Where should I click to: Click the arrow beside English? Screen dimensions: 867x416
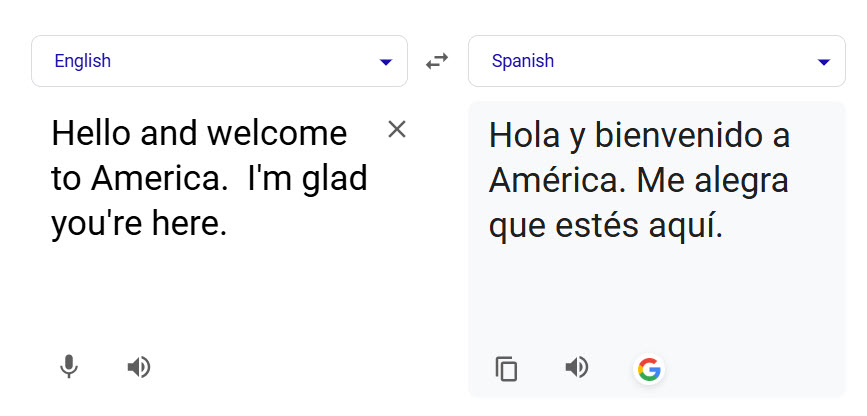386,62
